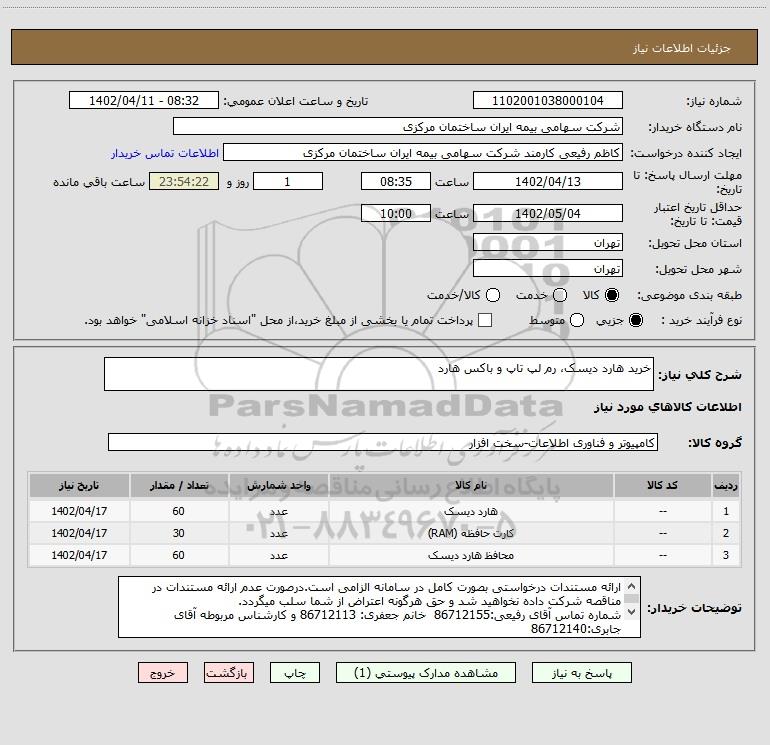This screenshot has width=770, height=745.
Task: Click the تعداد / مقدار column header
Action: [x=179, y=486]
